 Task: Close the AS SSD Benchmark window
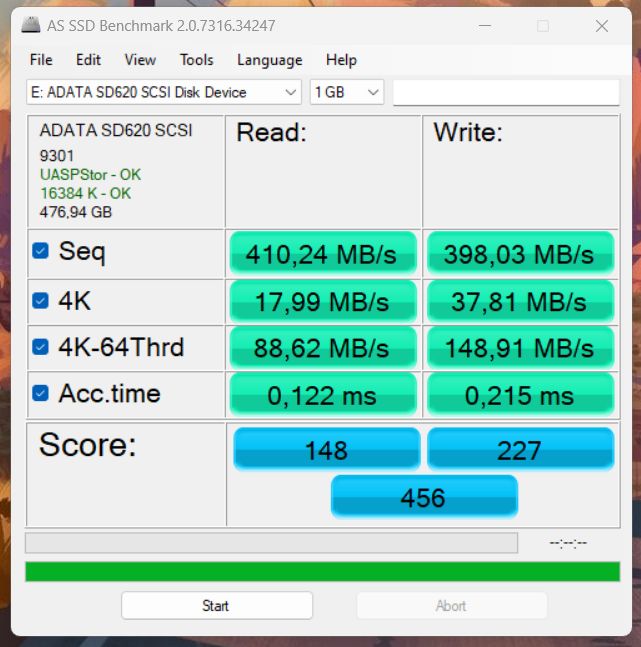[602, 26]
